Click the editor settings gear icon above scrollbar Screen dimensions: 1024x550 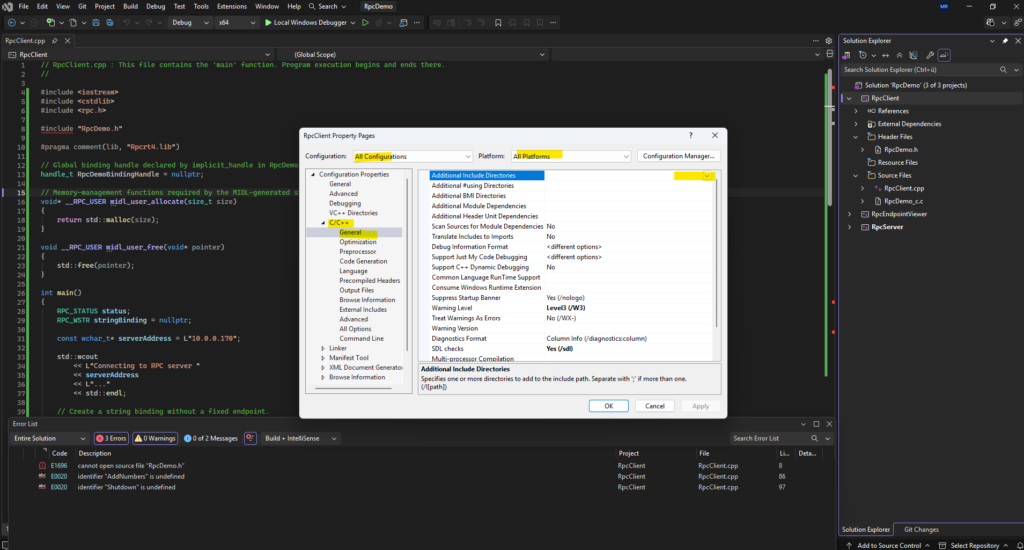829,40
